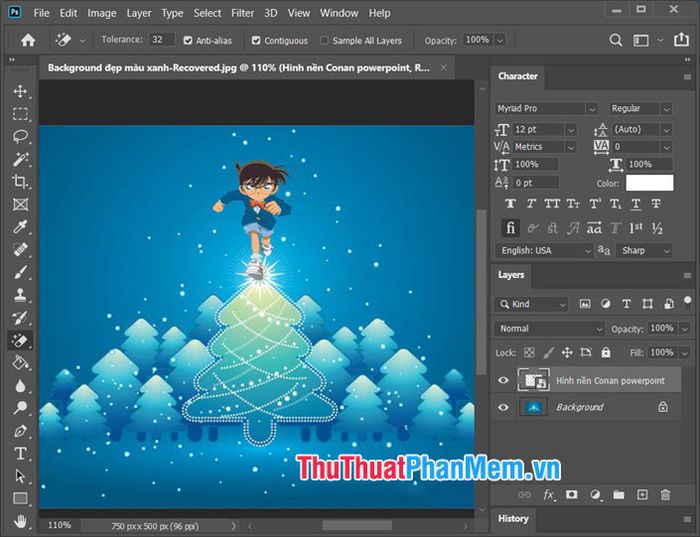Add a layer mask icon
Screen dimensions: 700x537
(571, 495)
